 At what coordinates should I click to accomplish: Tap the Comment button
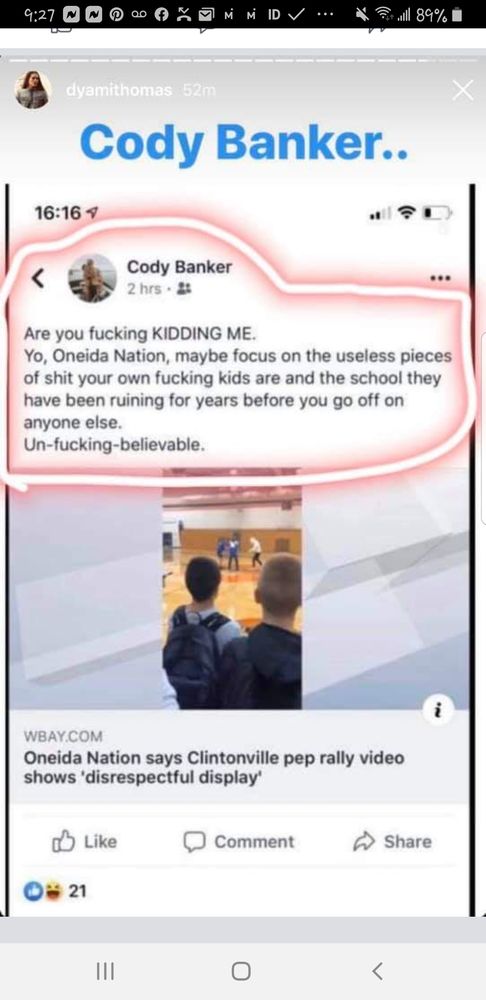239,841
